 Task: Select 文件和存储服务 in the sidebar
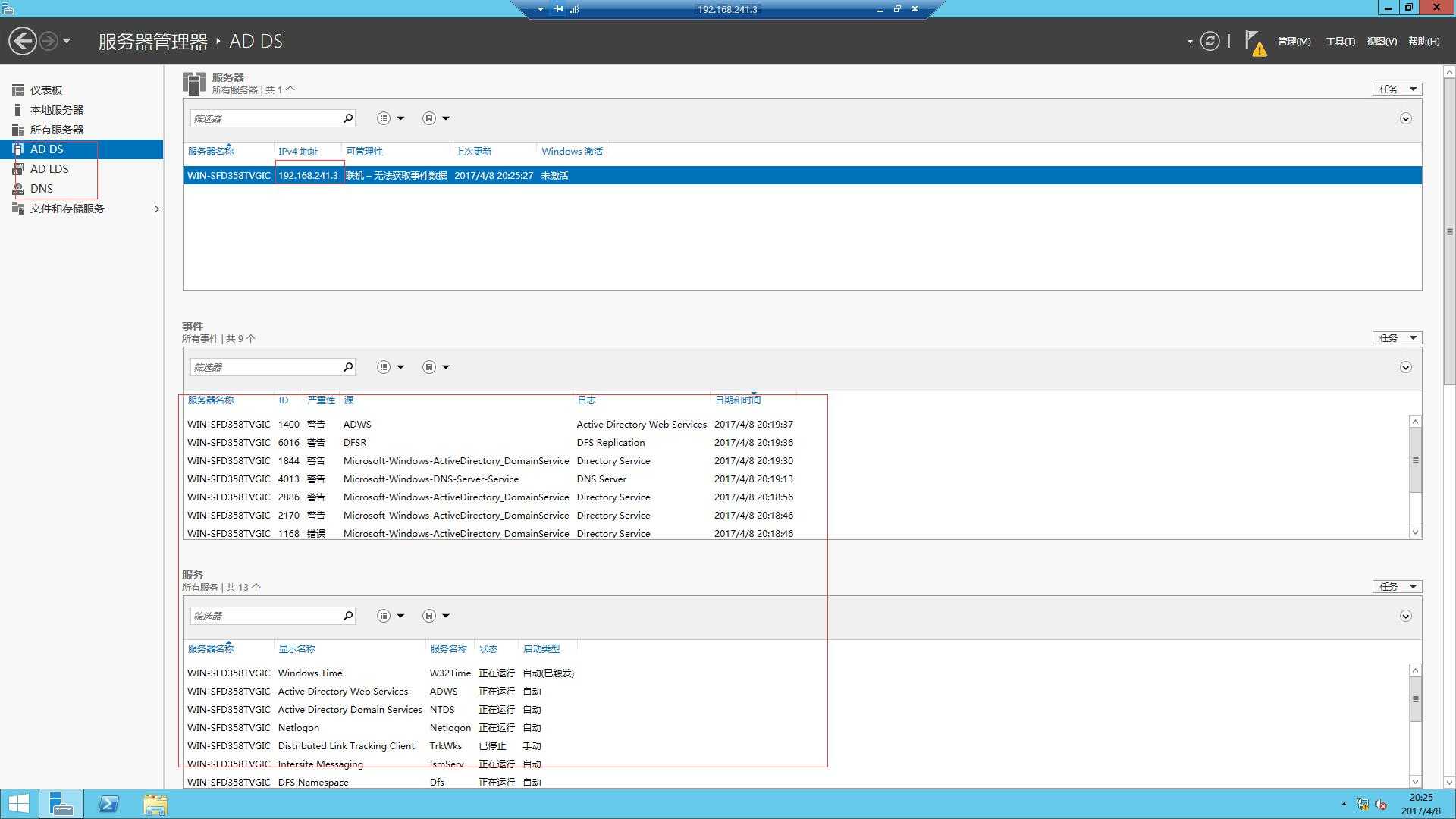81,209
